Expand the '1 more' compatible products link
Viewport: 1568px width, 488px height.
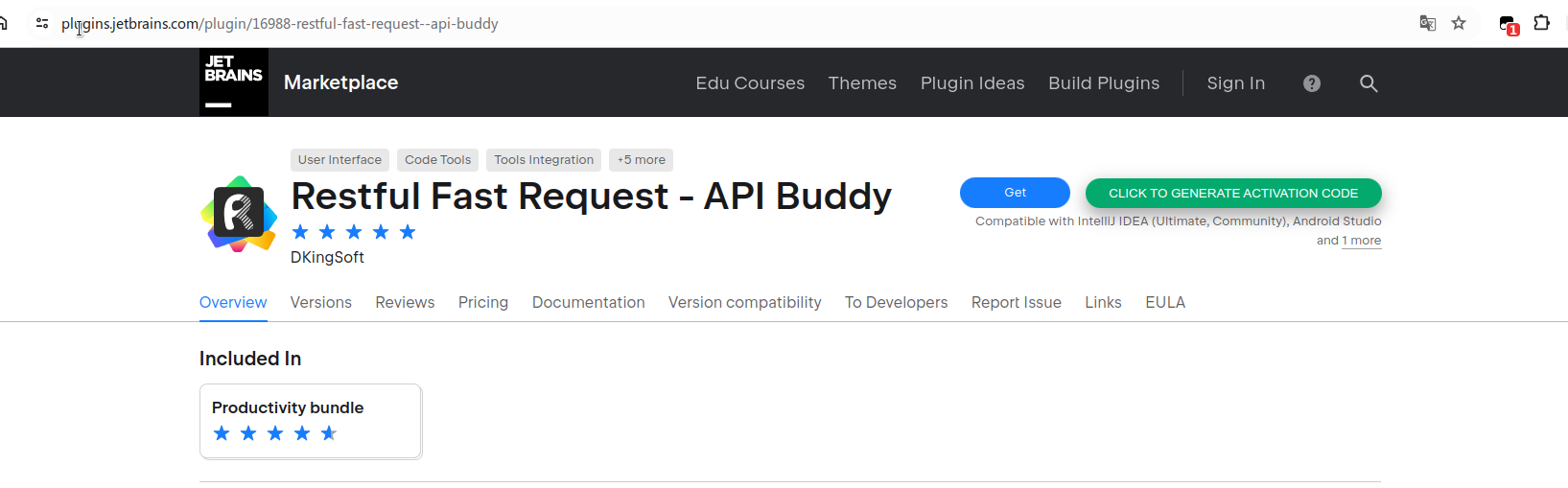point(1362,241)
